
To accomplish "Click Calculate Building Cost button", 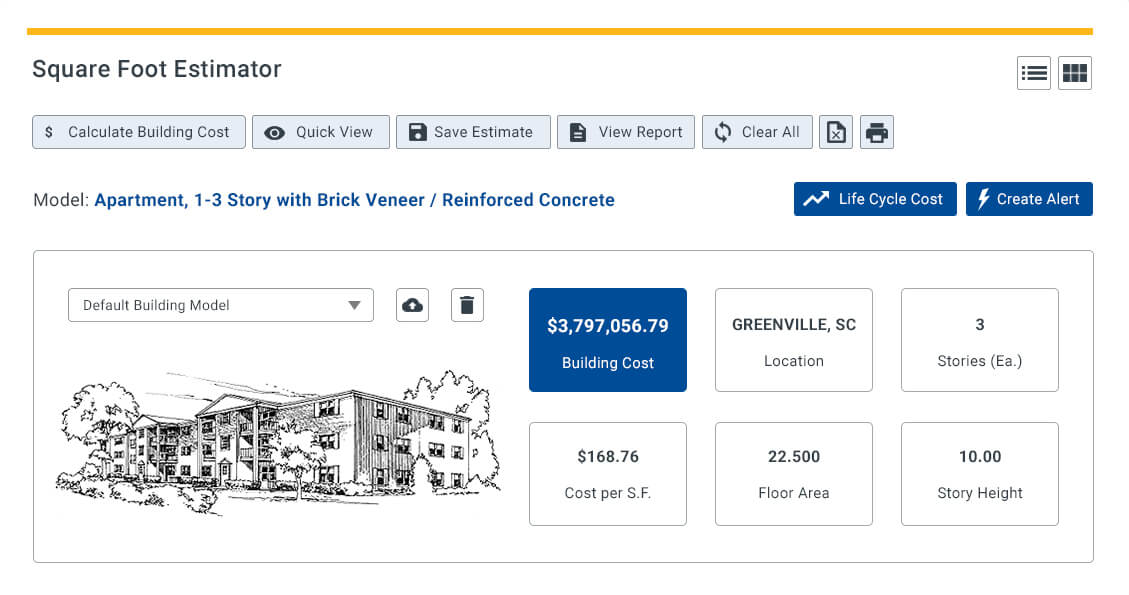I will pos(139,132).
